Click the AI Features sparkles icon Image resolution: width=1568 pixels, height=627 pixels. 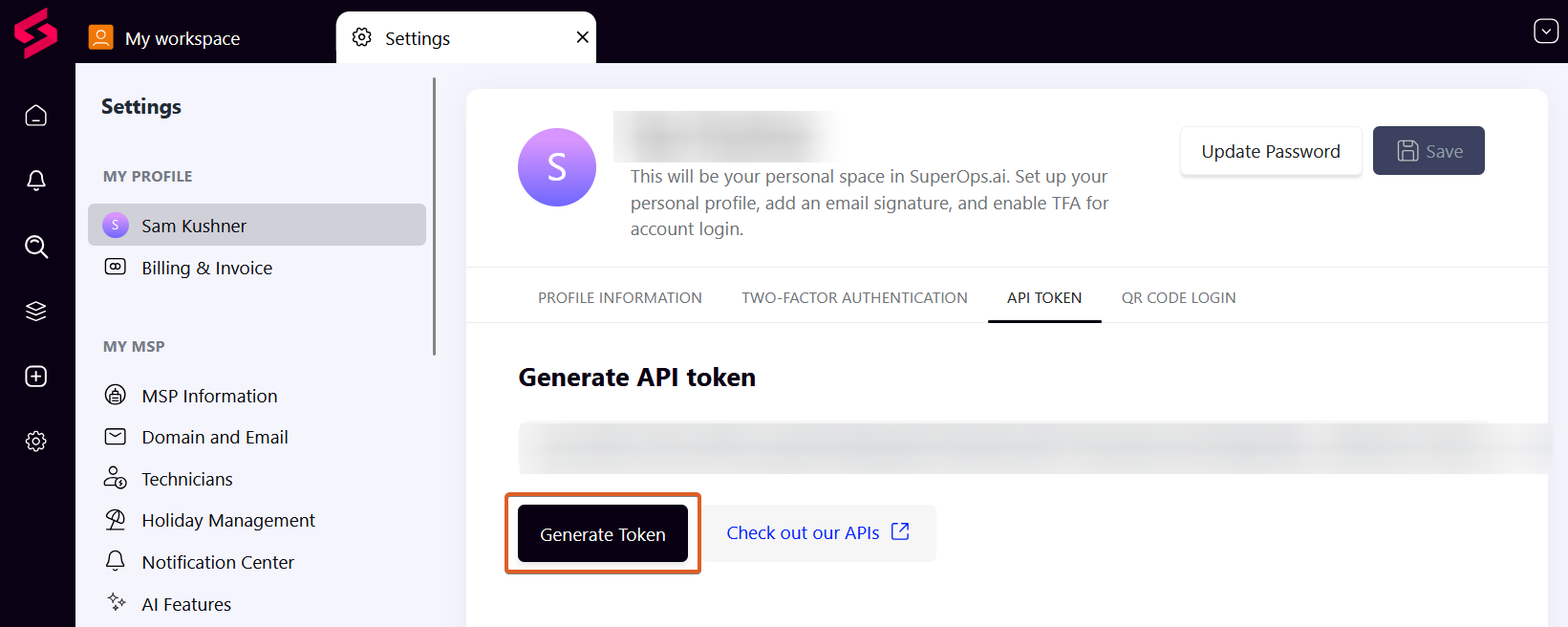(x=116, y=602)
